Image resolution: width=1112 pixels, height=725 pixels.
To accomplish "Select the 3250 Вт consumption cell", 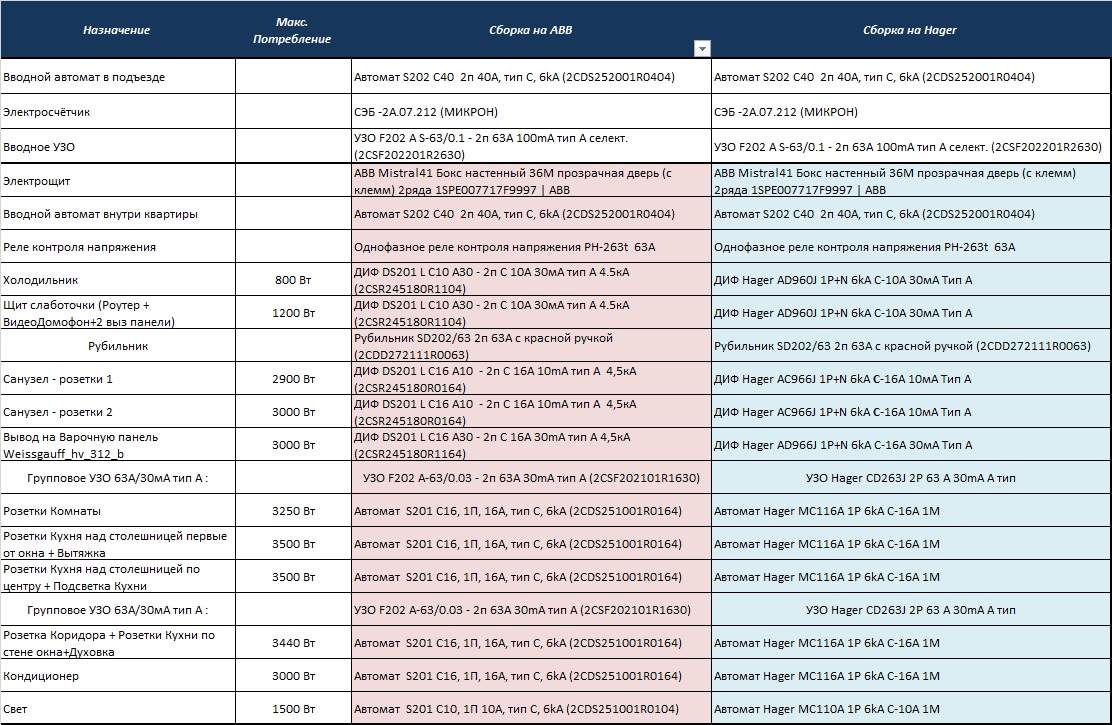I will pyautogui.click(x=293, y=511).
